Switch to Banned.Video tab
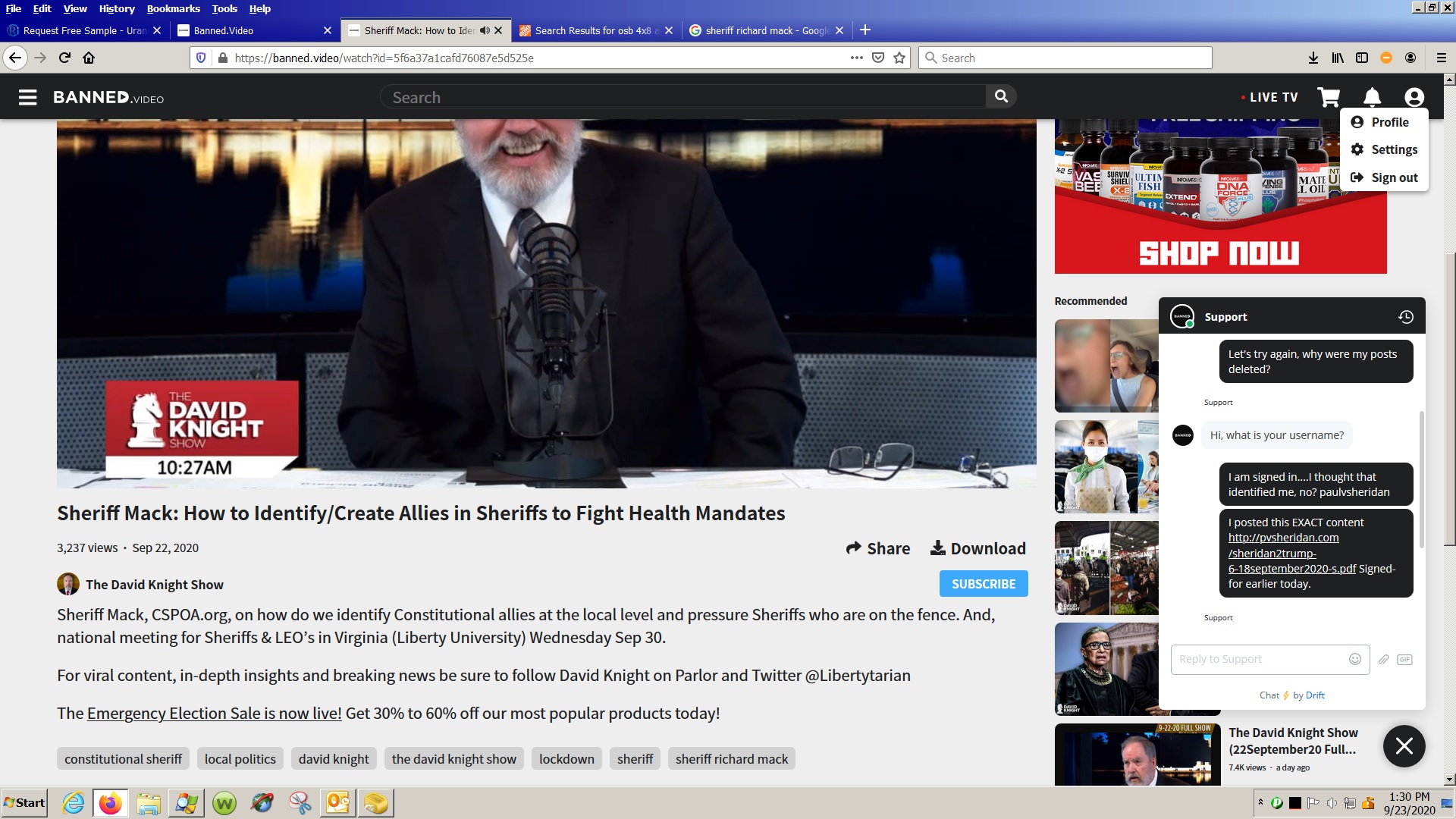Screen dimensions: 1456x819 click(254, 30)
